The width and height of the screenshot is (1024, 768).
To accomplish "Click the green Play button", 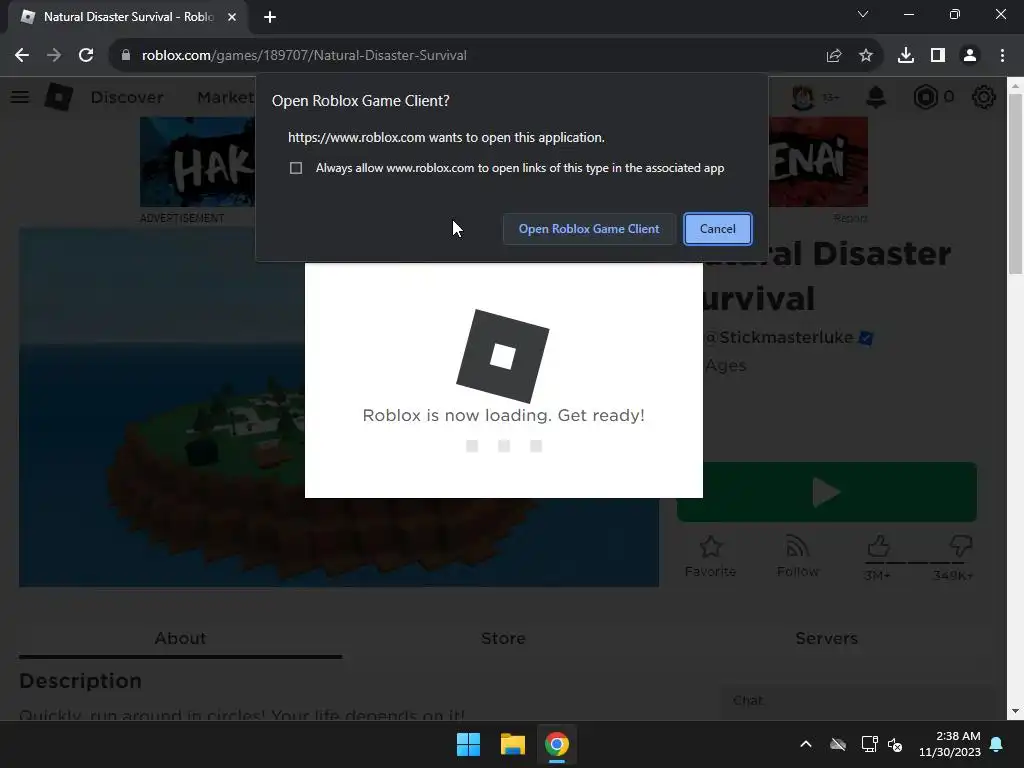I will coord(827,492).
